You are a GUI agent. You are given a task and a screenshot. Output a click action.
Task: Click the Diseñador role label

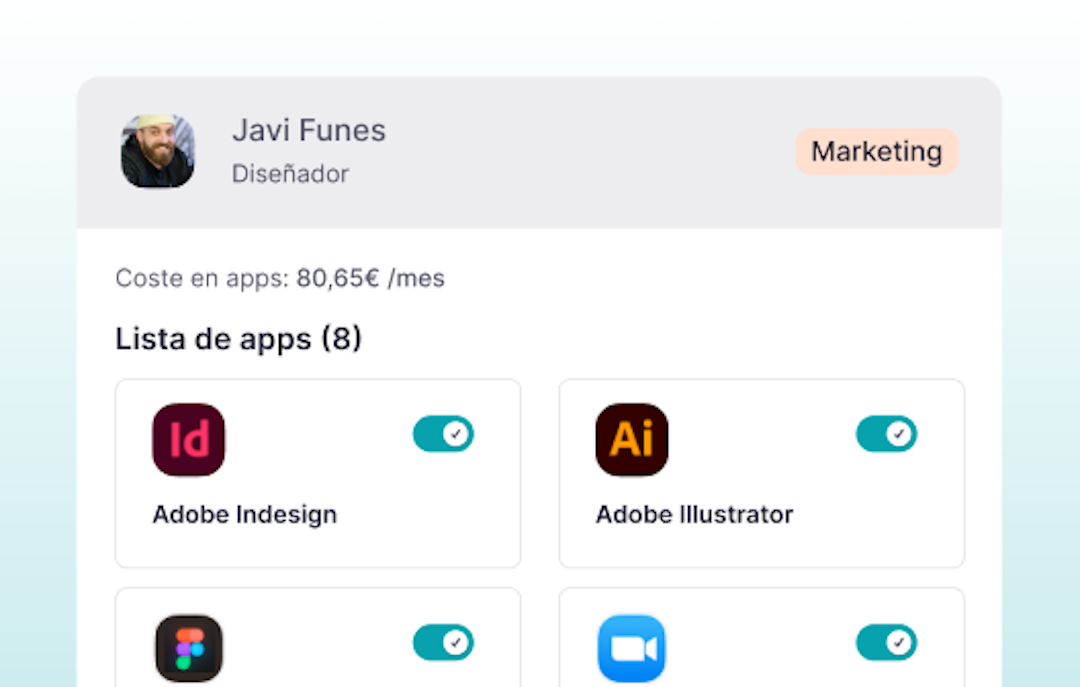pyautogui.click(x=290, y=174)
